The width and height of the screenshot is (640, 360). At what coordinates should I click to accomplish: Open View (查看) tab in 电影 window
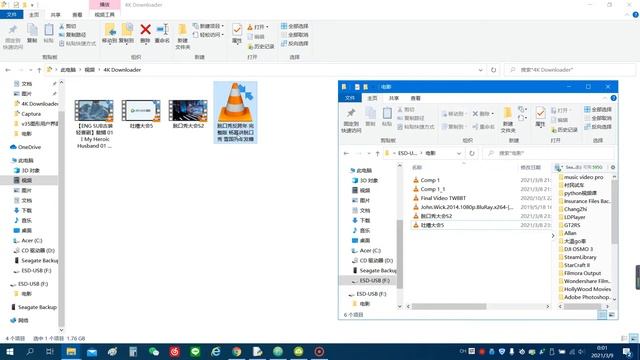(x=415, y=98)
